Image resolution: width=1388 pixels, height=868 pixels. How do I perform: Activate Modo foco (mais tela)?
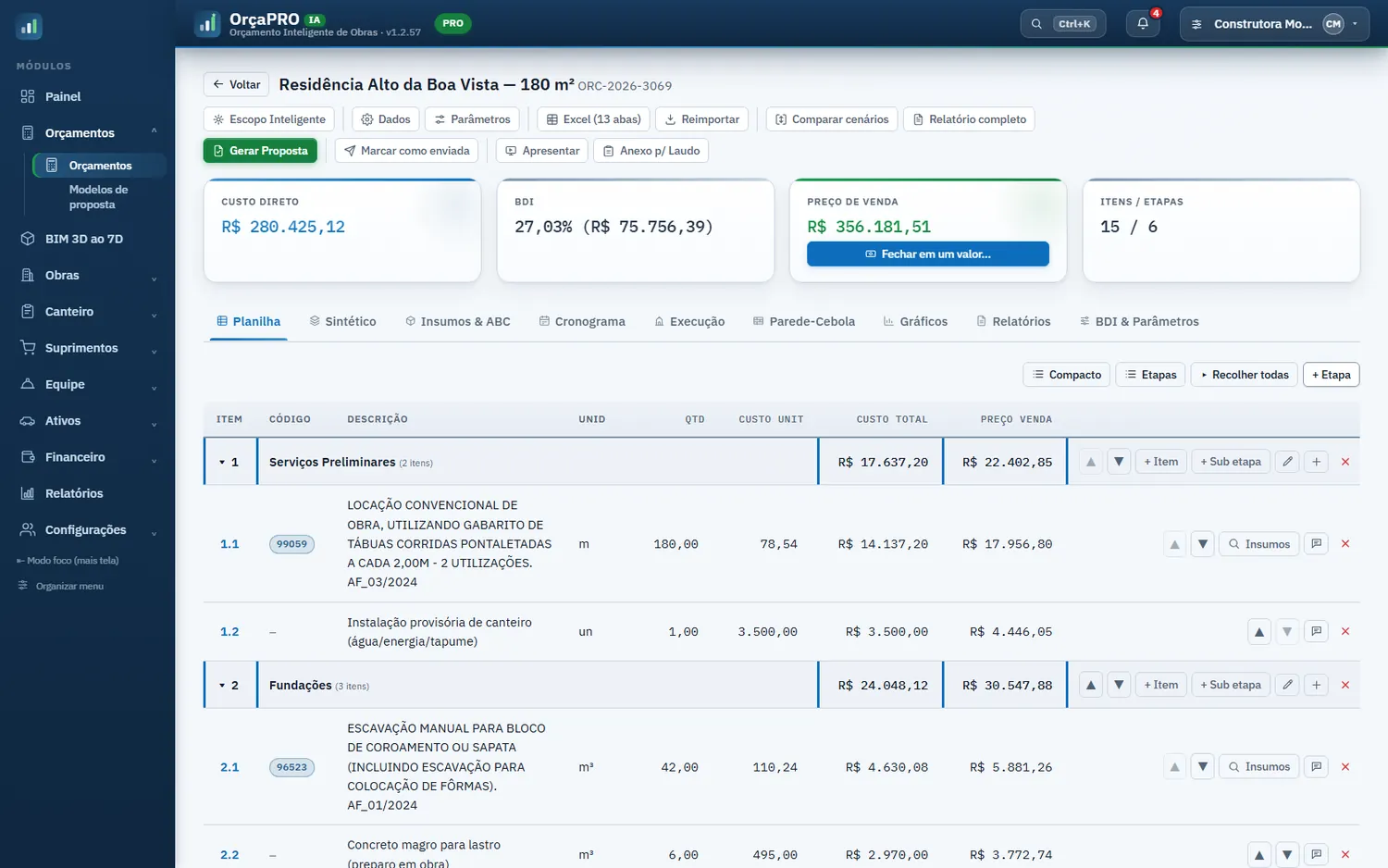(68, 560)
